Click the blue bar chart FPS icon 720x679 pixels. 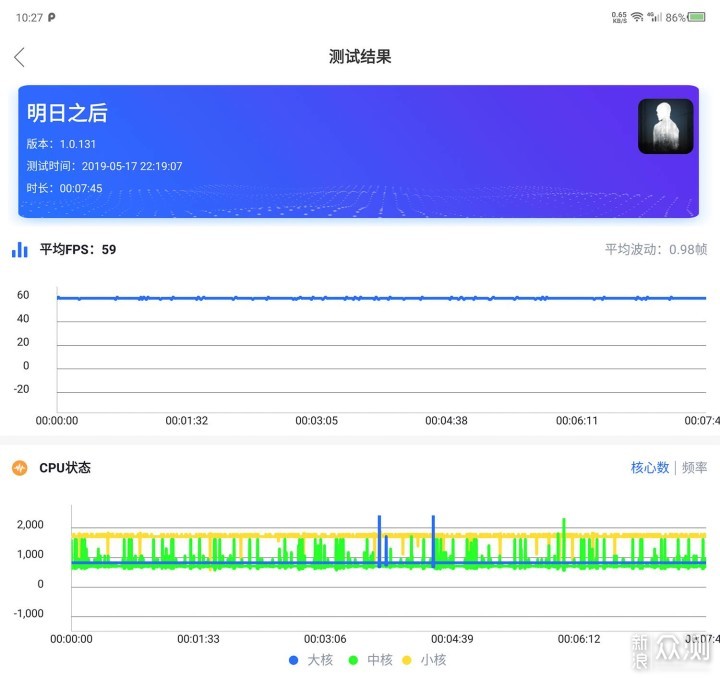click(20, 250)
